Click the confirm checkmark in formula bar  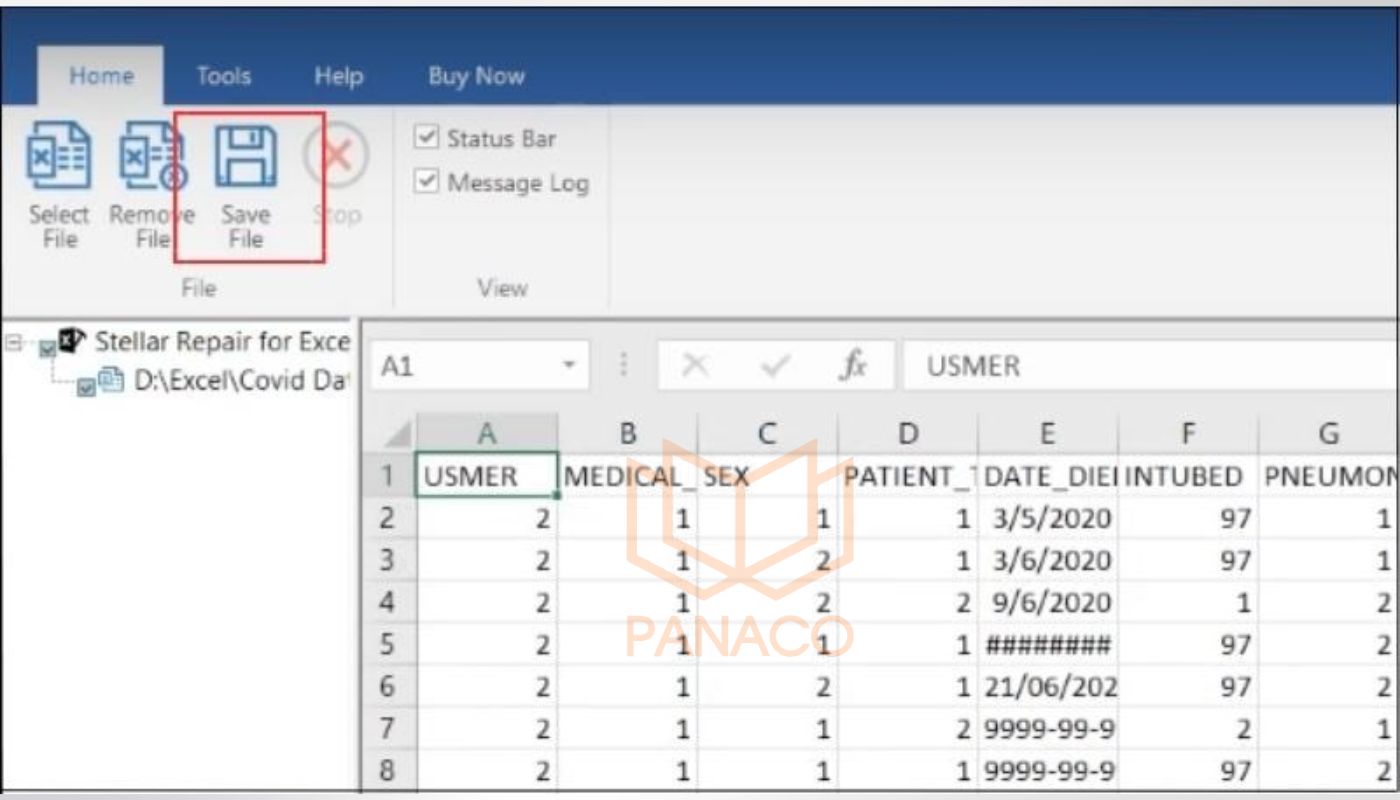(x=774, y=366)
